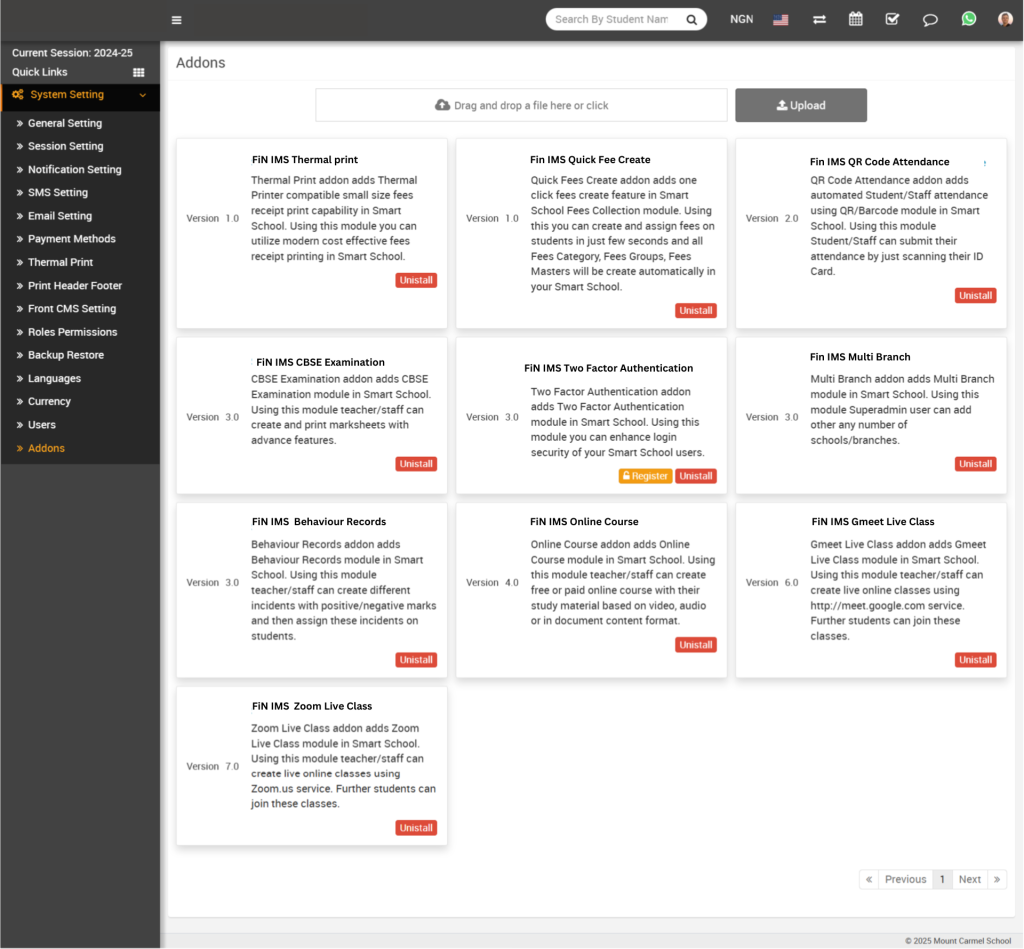
Task: Click the Next pagination link
Action: (969, 879)
